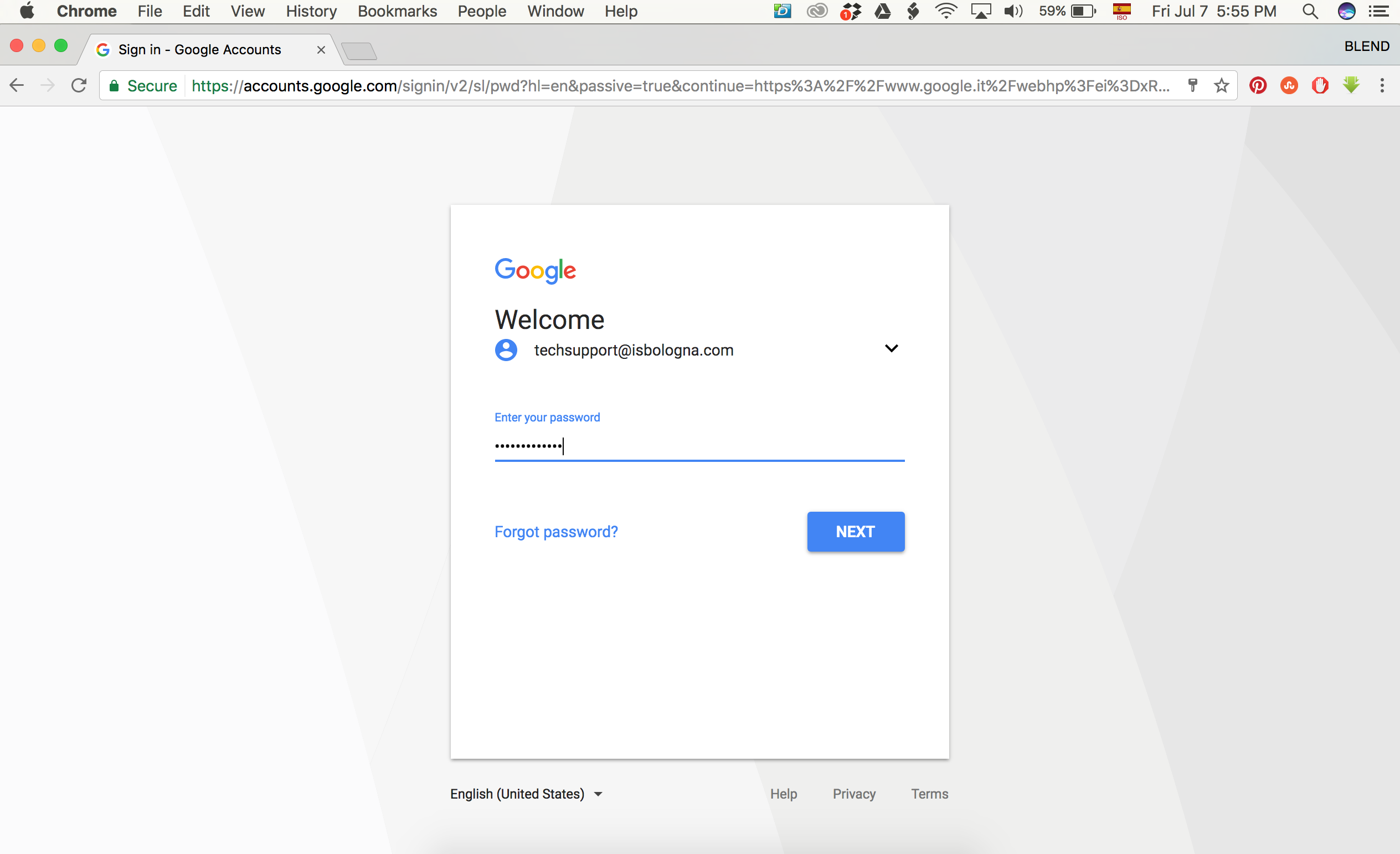Click the Google Drive menu bar icon
Viewport: 1400px width, 854px height.
[x=882, y=12]
